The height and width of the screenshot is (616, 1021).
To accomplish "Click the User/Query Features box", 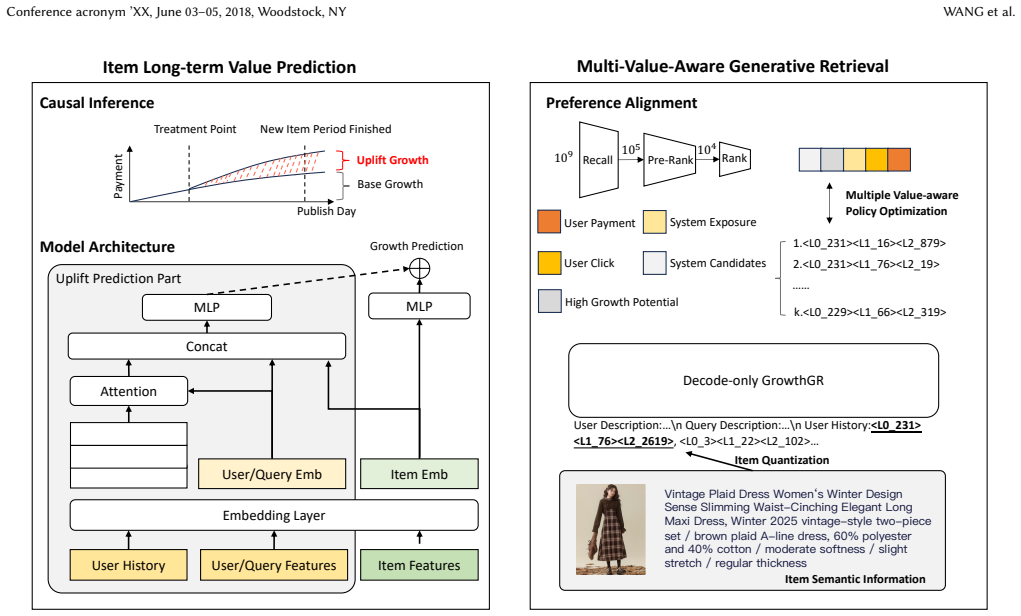I will (x=274, y=565).
